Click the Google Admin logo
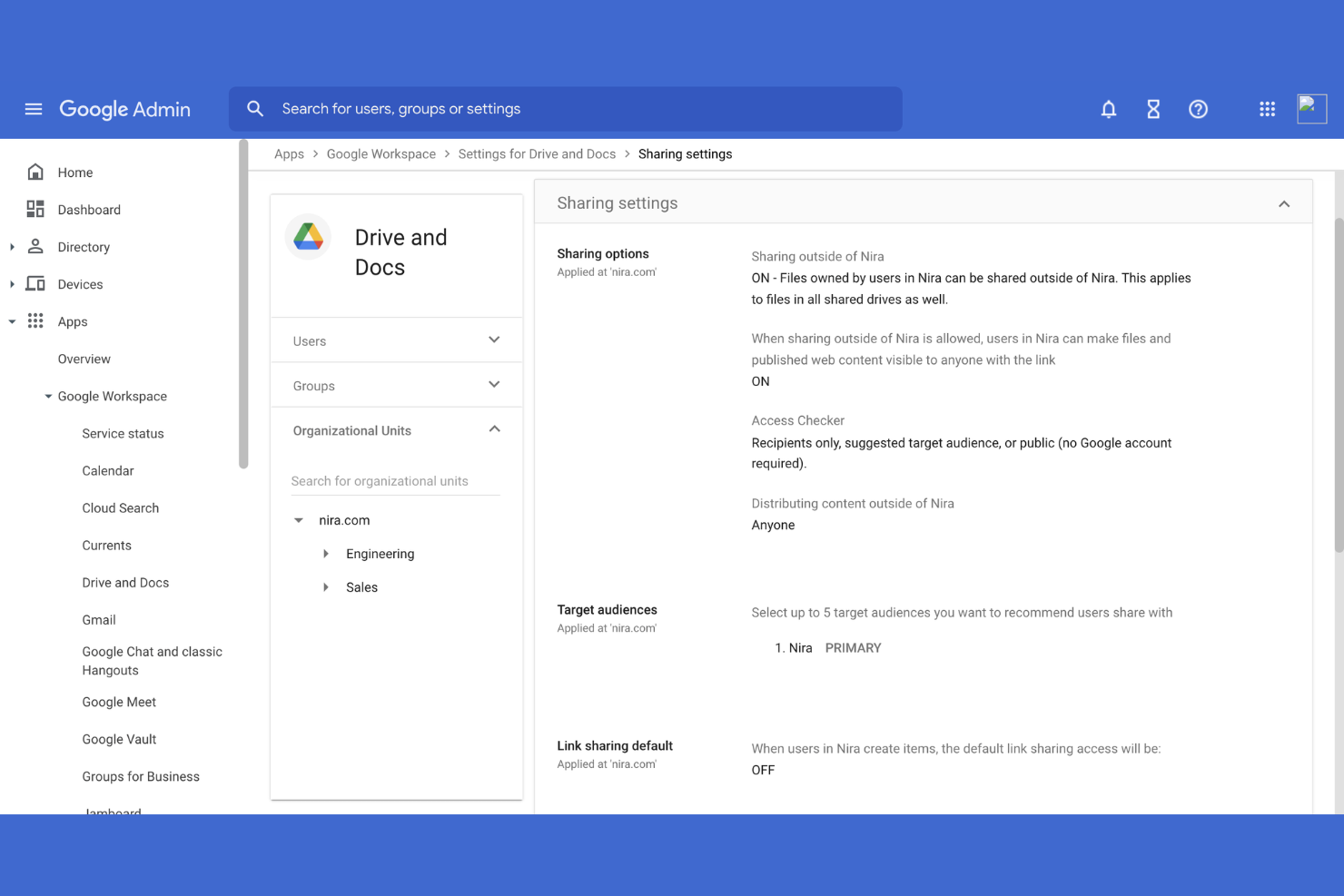This screenshot has width=1344, height=896. click(124, 109)
